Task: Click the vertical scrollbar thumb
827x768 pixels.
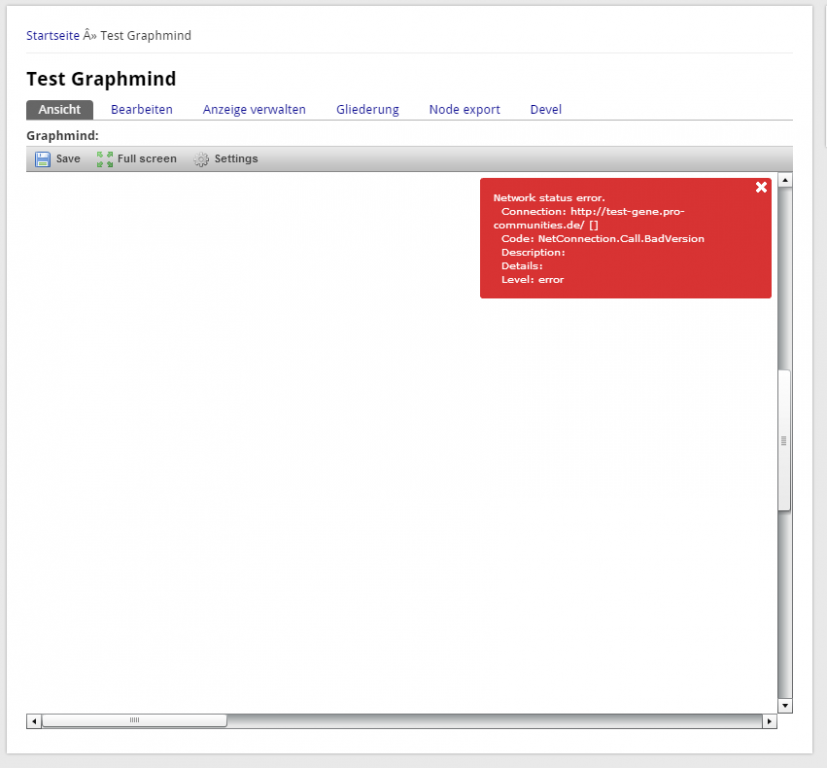Action: pos(785,440)
